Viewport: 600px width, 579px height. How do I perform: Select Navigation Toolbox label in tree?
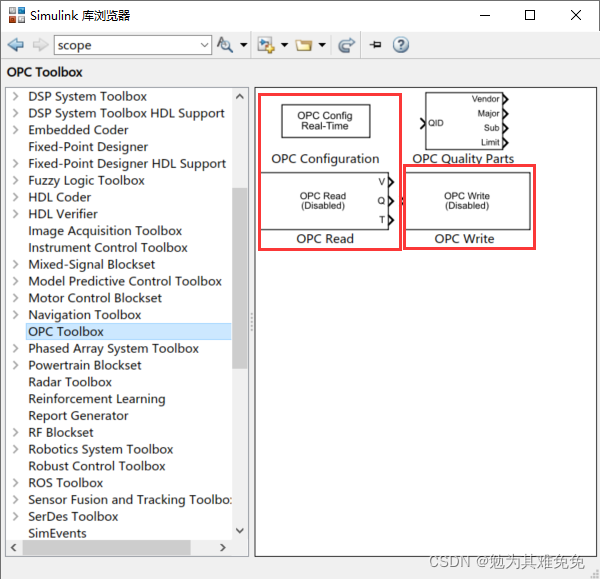[x=85, y=315]
